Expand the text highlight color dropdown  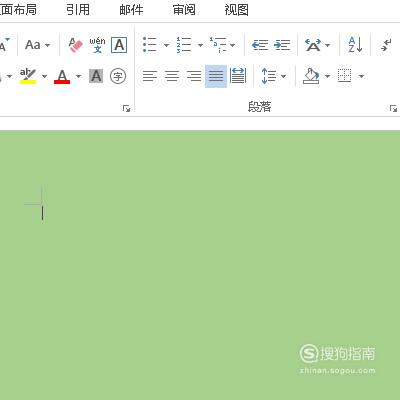pyautogui.click(x=44, y=76)
